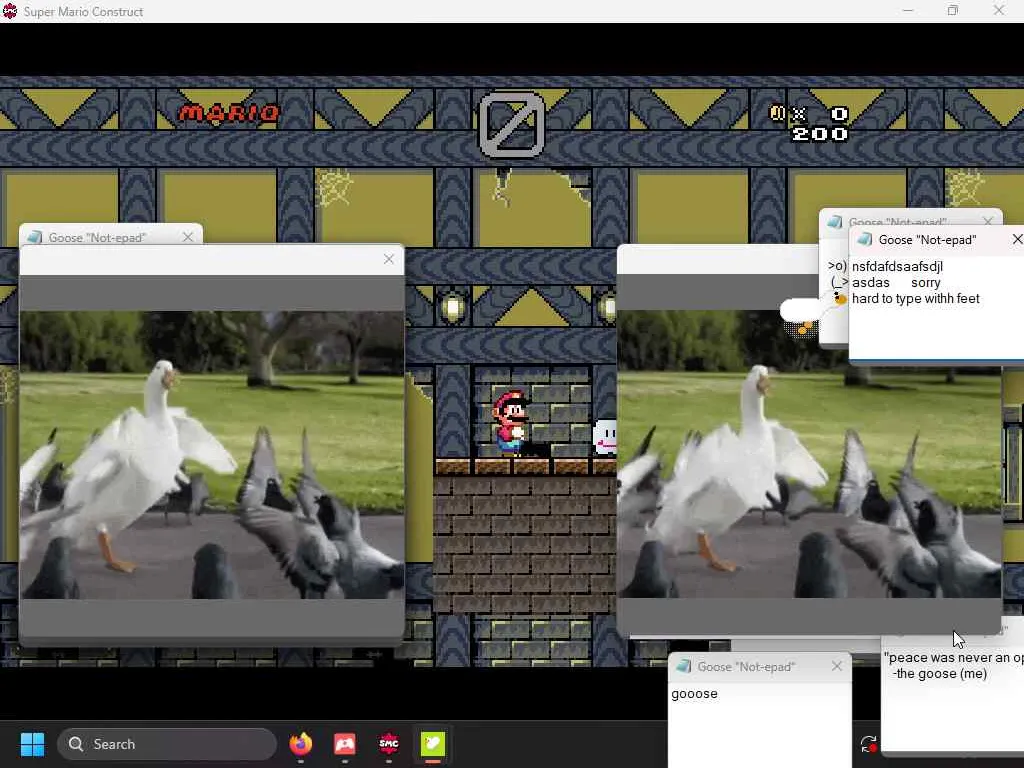This screenshot has width=1024, height=768.
Task: Click notepad icon in left Not-epad title
Action: (35, 237)
